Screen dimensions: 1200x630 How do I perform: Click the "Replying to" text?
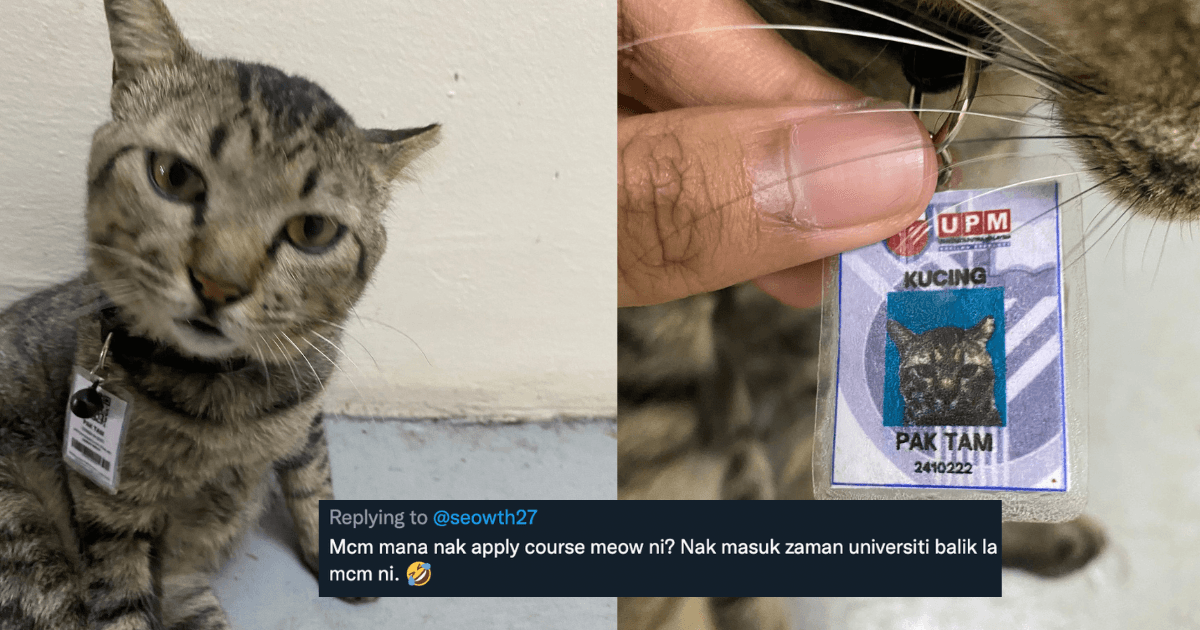[378, 518]
